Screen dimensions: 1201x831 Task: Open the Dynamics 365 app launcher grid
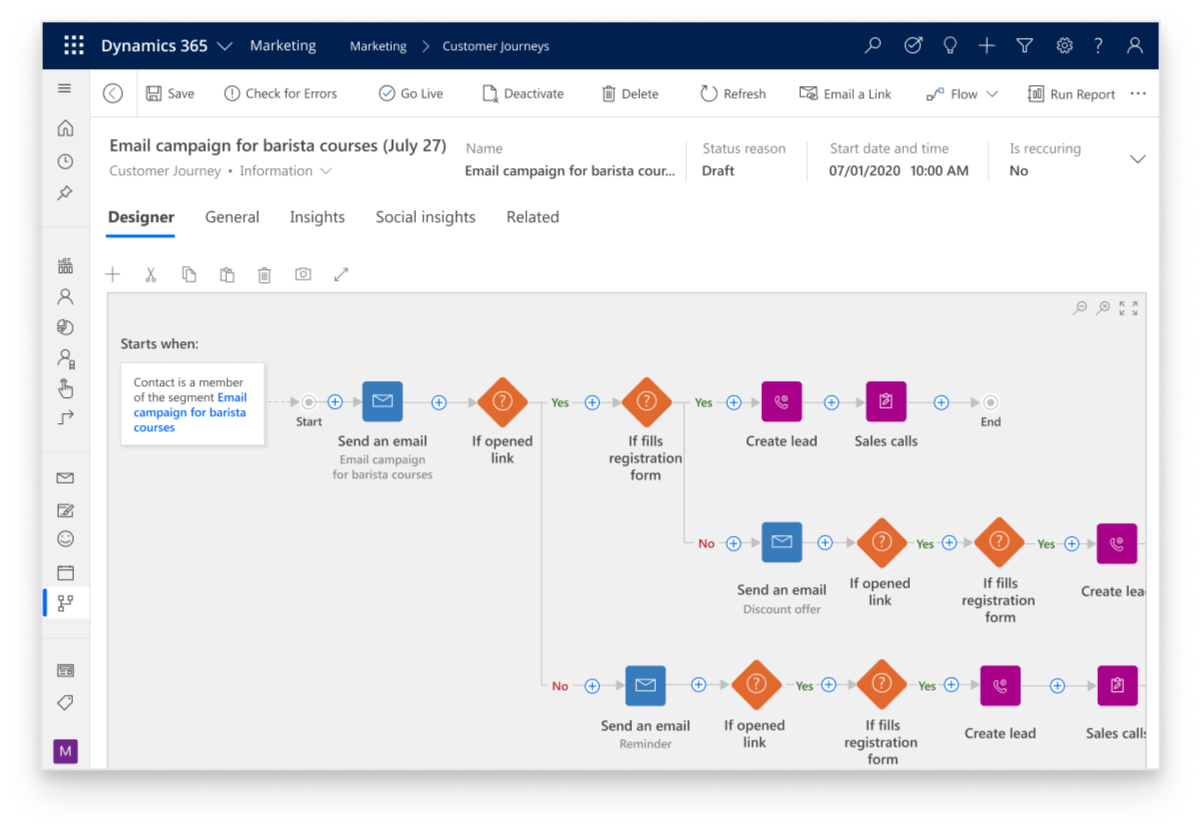pos(74,46)
